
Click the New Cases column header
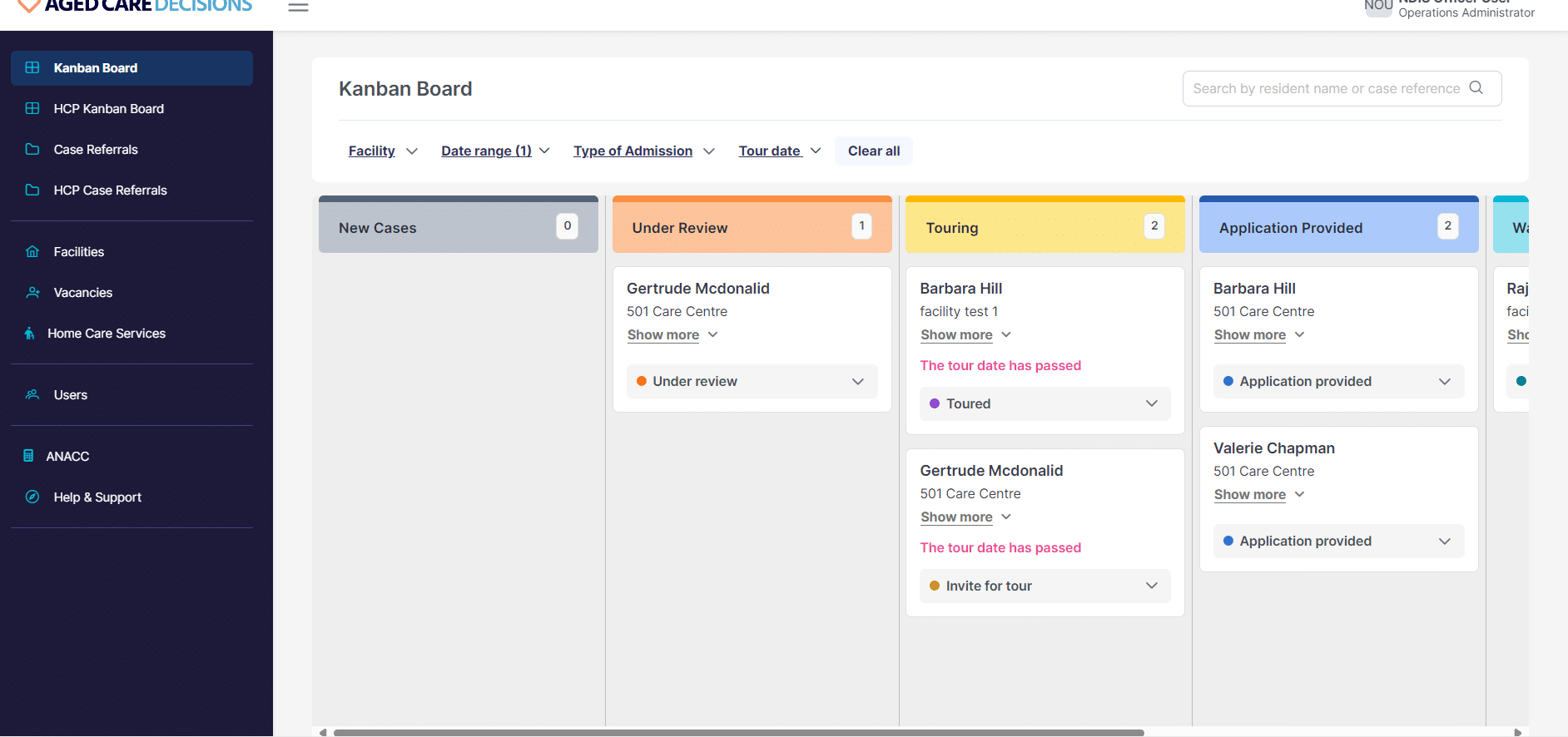tap(459, 225)
